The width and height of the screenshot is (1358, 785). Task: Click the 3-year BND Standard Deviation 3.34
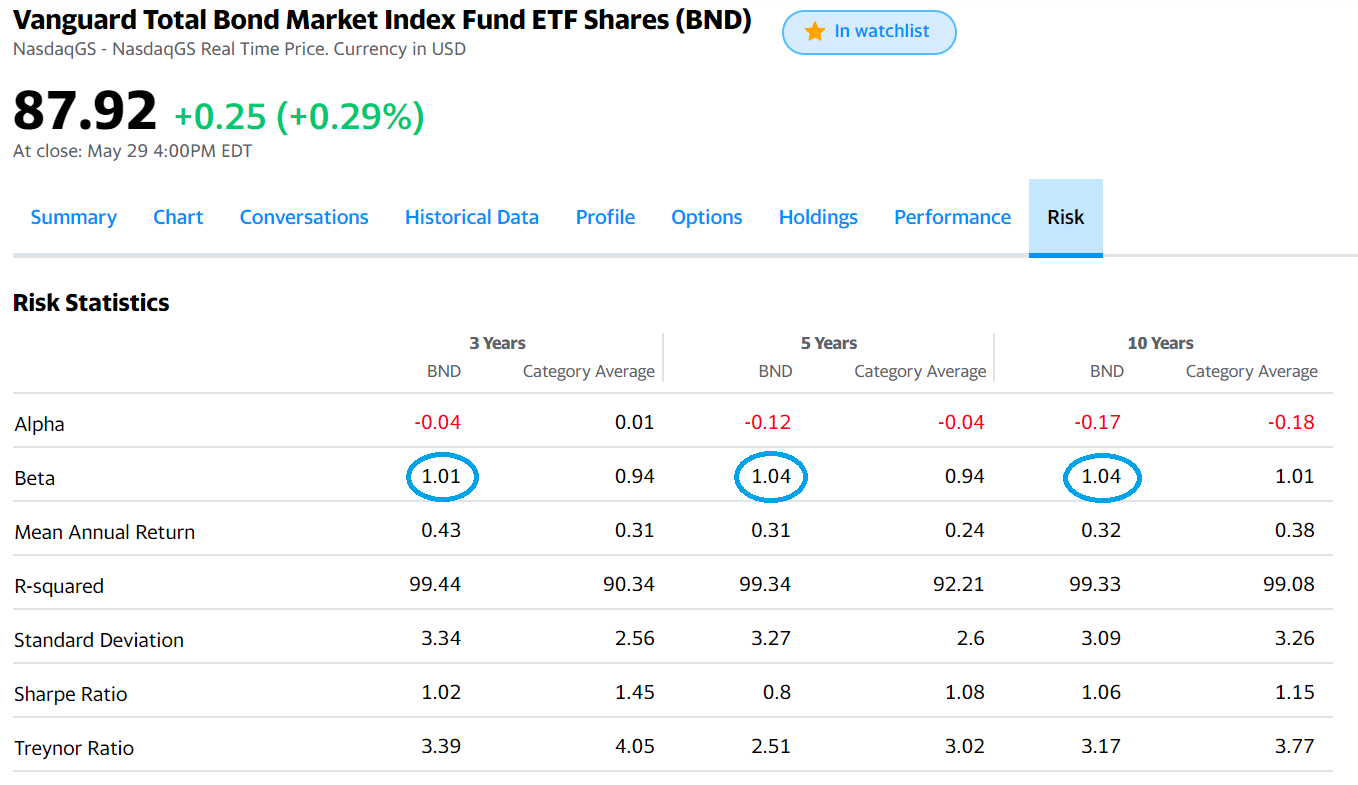tap(441, 638)
